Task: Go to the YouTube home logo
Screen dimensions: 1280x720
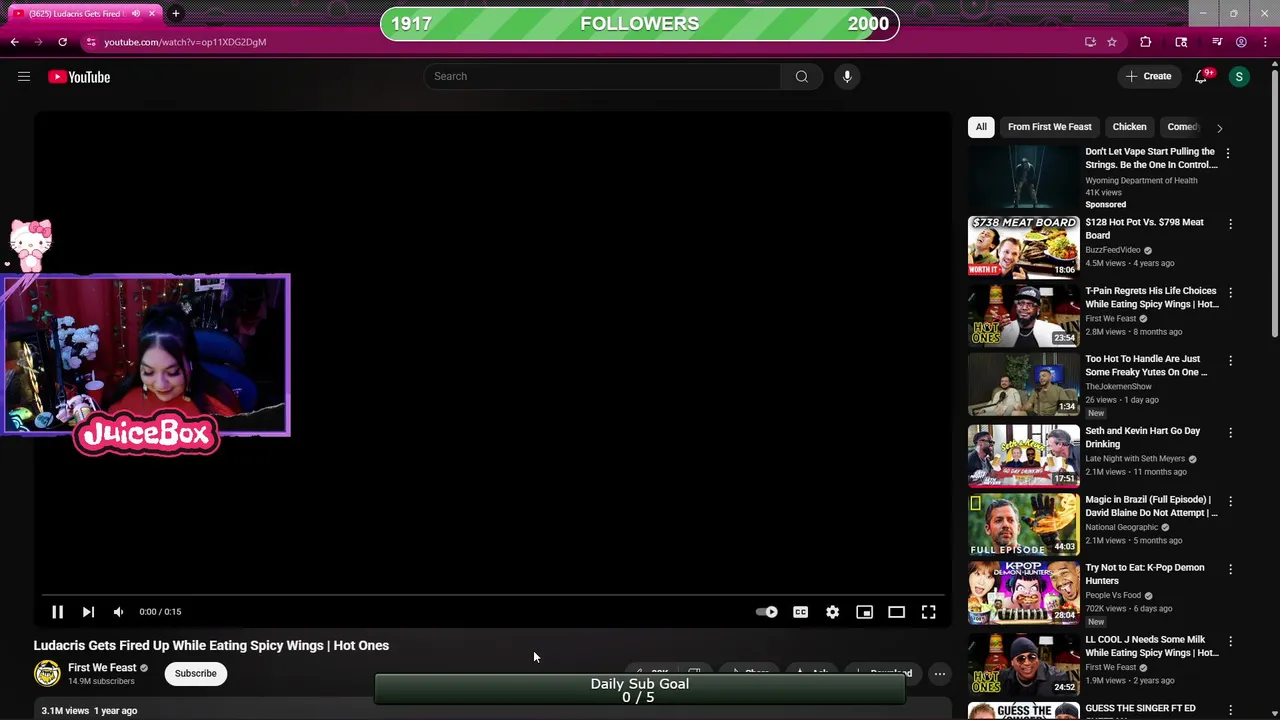Action: [x=79, y=77]
